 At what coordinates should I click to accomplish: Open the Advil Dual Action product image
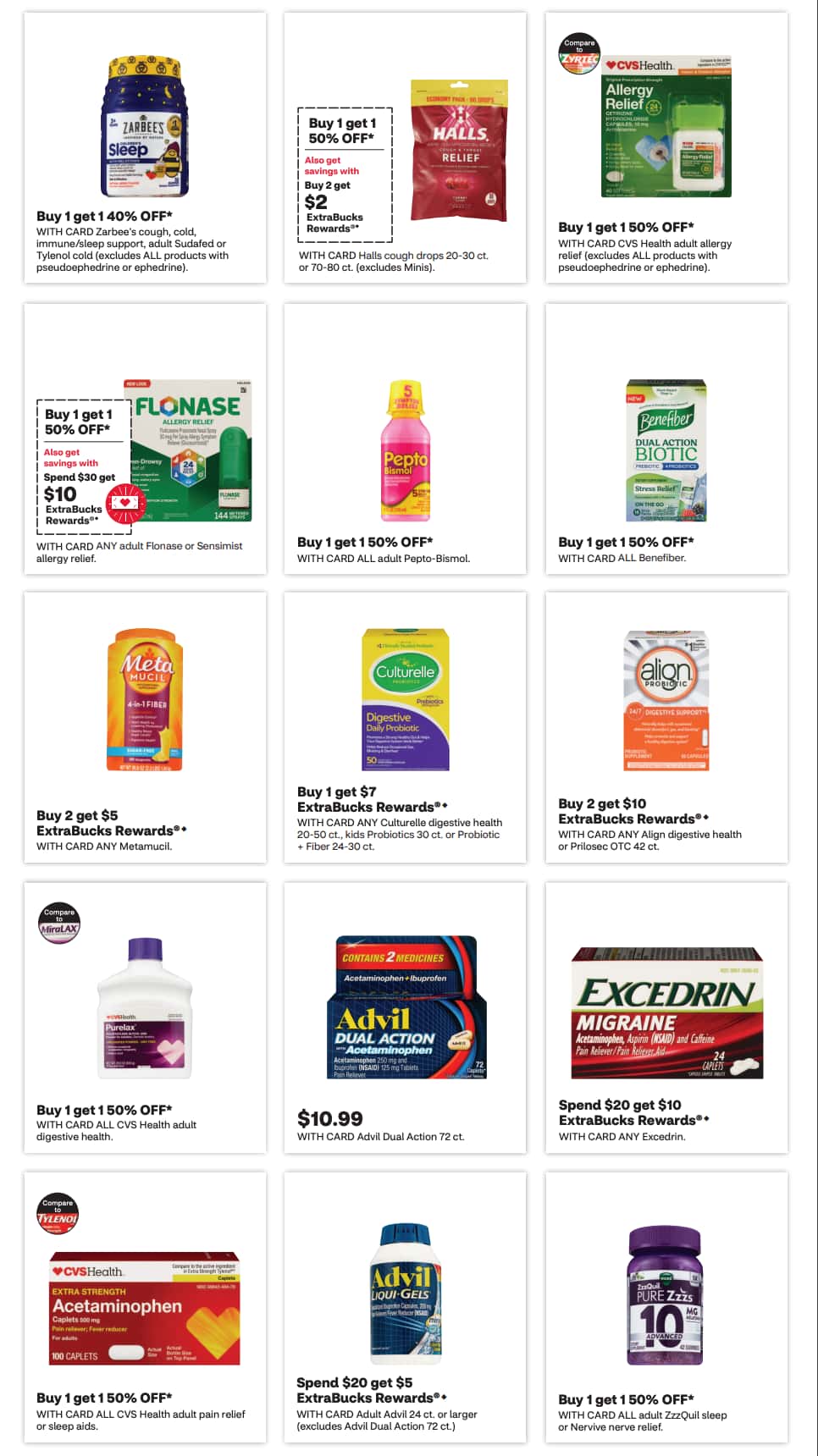pyautogui.click(x=406, y=1007)
